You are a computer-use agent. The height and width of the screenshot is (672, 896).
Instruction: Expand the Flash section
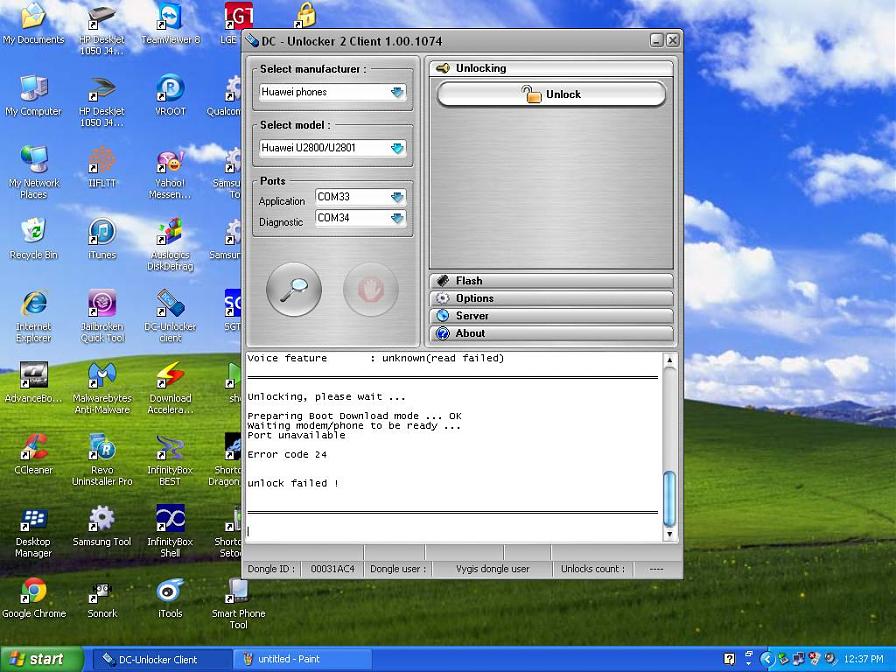coord(551,281)
